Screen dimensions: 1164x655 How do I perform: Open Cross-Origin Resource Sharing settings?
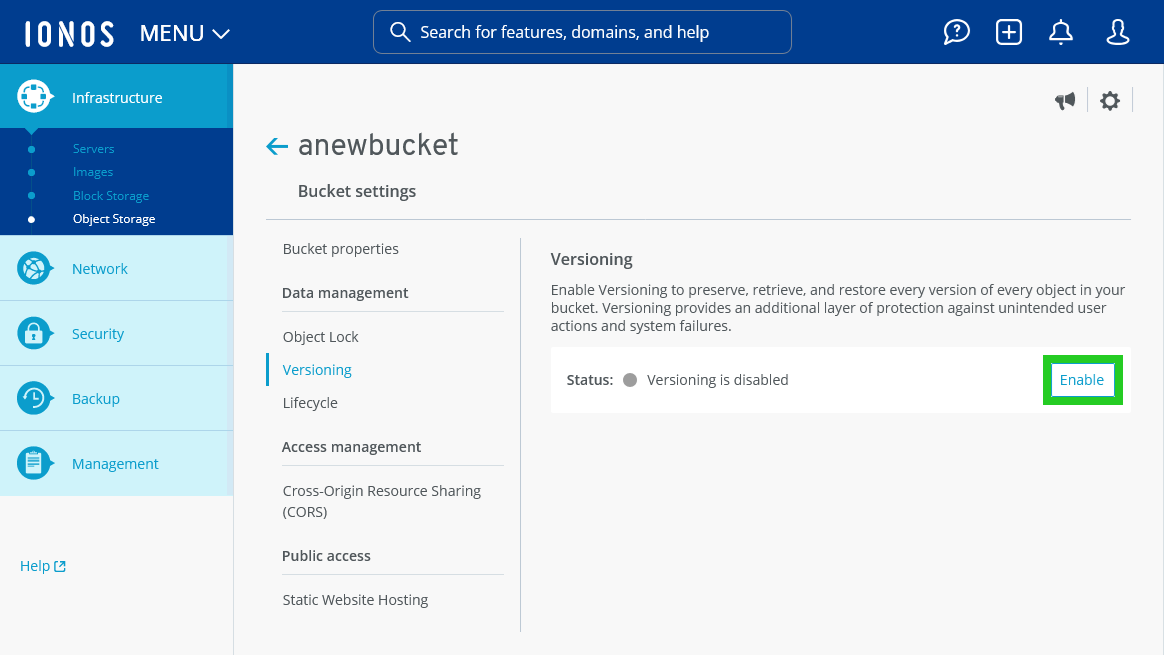pyautogui.click(x=381, y=500)
